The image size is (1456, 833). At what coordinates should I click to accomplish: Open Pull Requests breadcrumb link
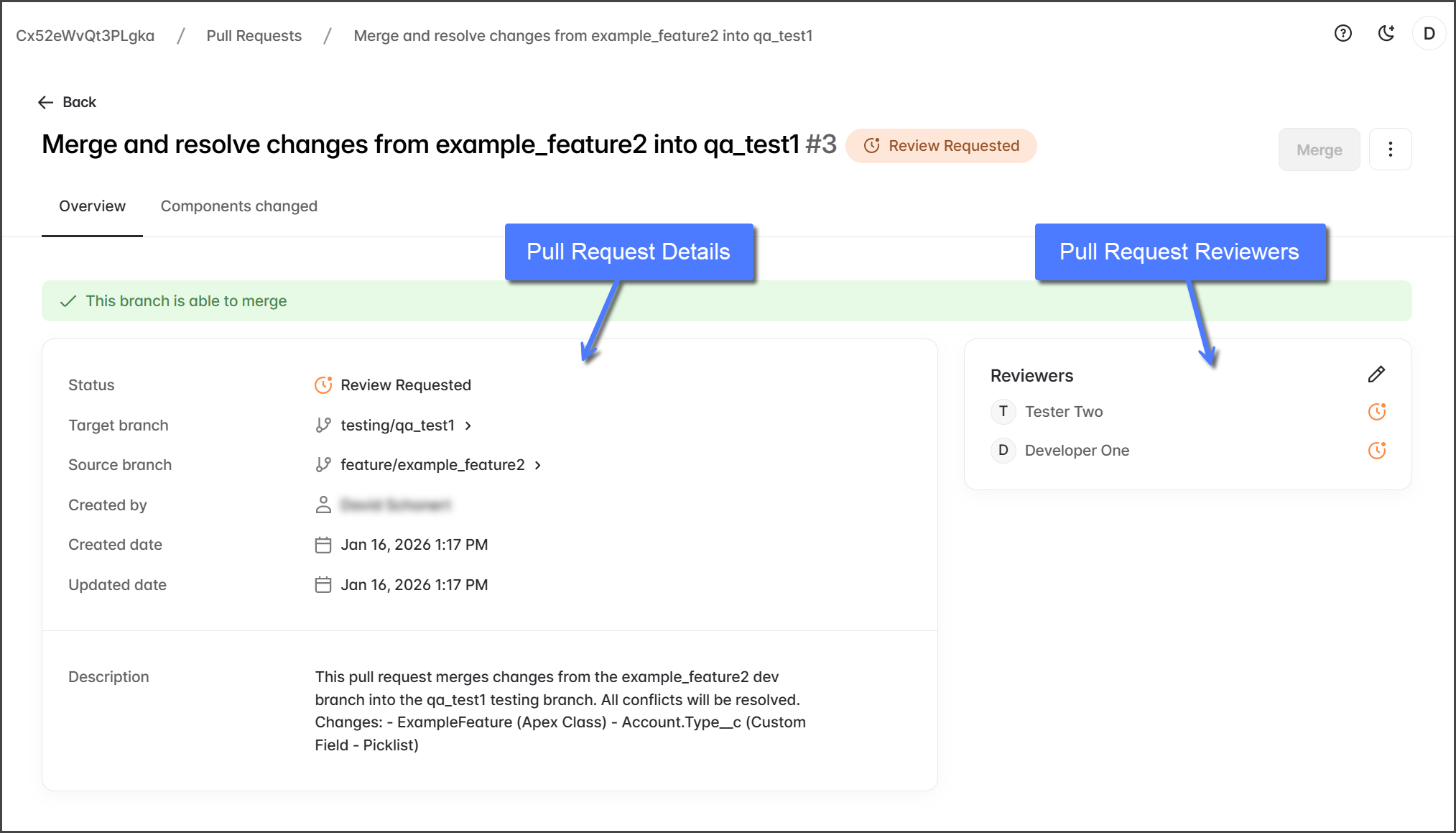[x=254, y=36]
